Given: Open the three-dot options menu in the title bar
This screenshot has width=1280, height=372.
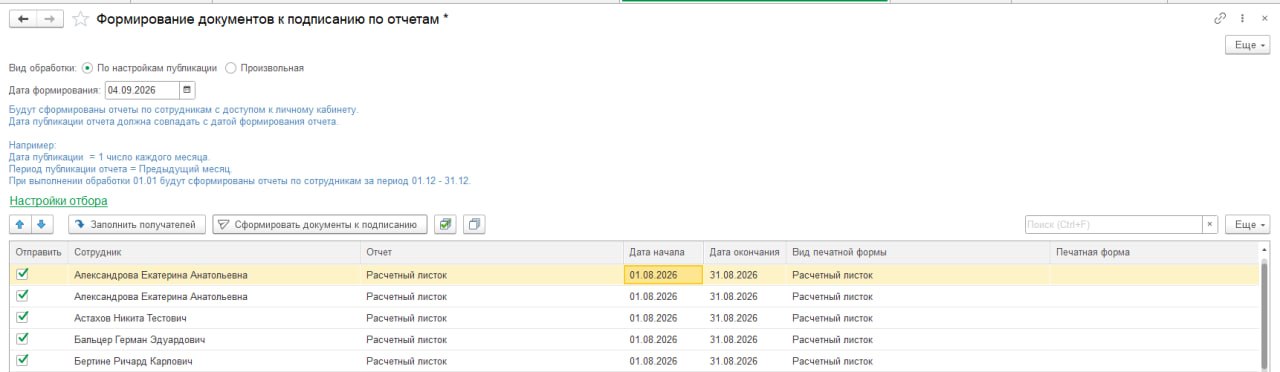Looking at the screenshot, I should (x=1243, y=18).
